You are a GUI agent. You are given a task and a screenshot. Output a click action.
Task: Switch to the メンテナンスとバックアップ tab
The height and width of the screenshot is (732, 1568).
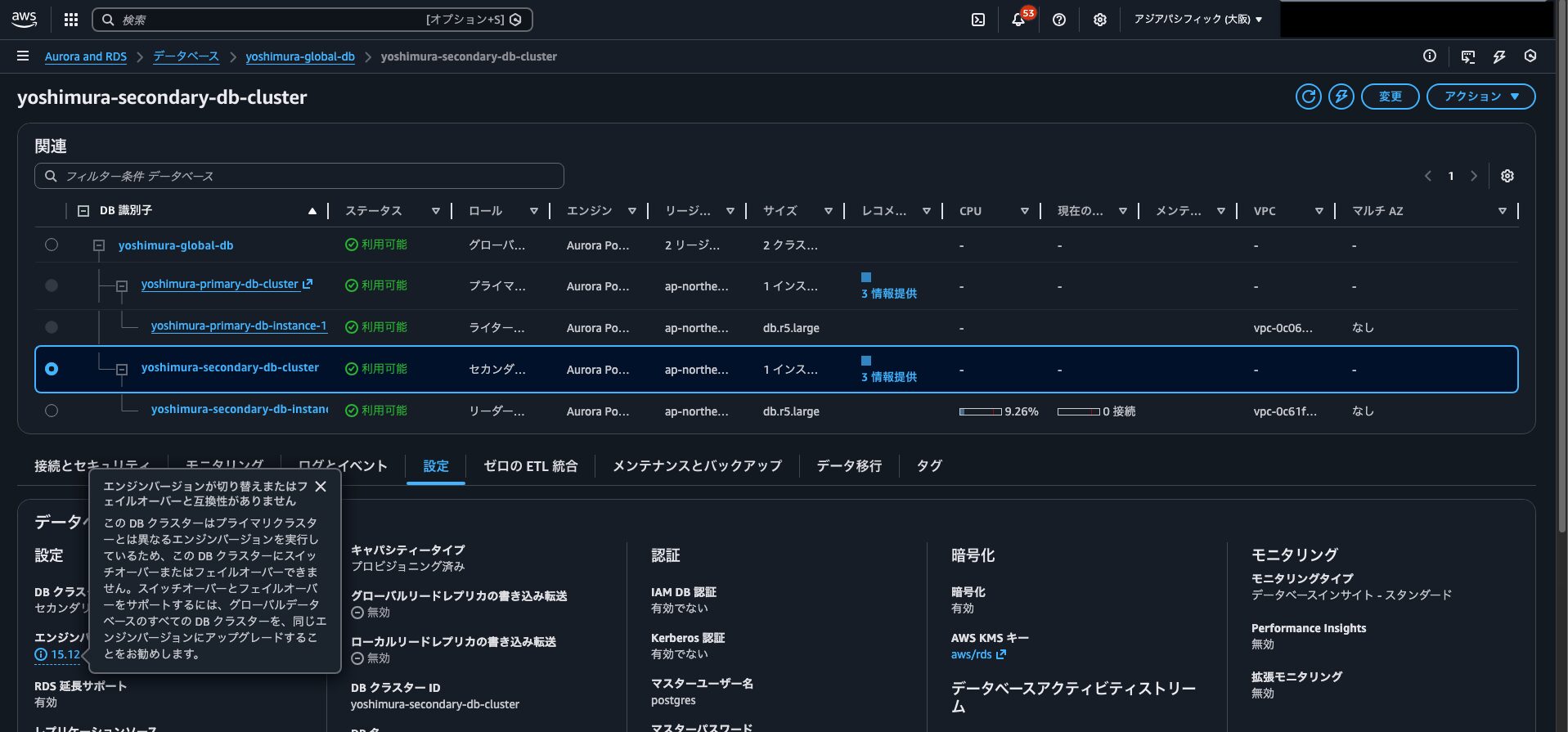click(697, 466)
